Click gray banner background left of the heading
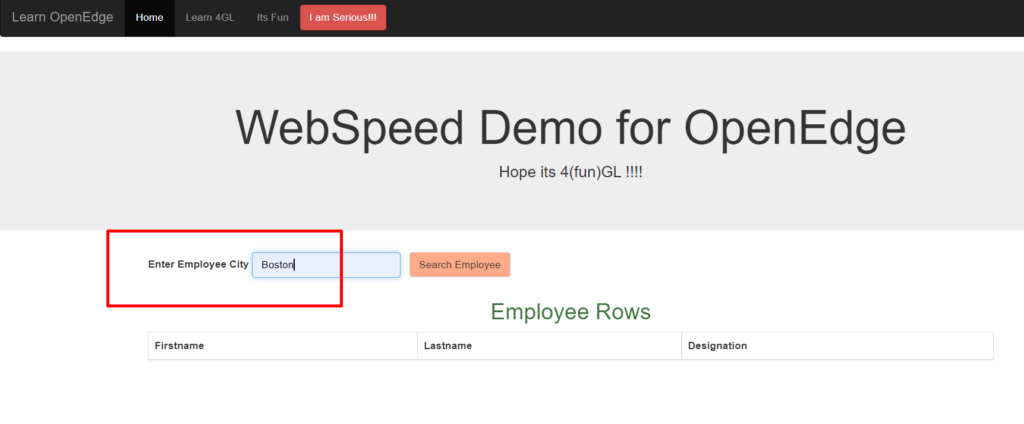The height and width of the screenshot is (424, 1024). pos(110,140)
